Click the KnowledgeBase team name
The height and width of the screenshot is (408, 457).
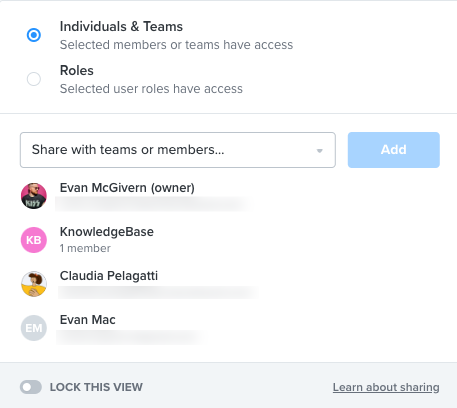[107, 232]
